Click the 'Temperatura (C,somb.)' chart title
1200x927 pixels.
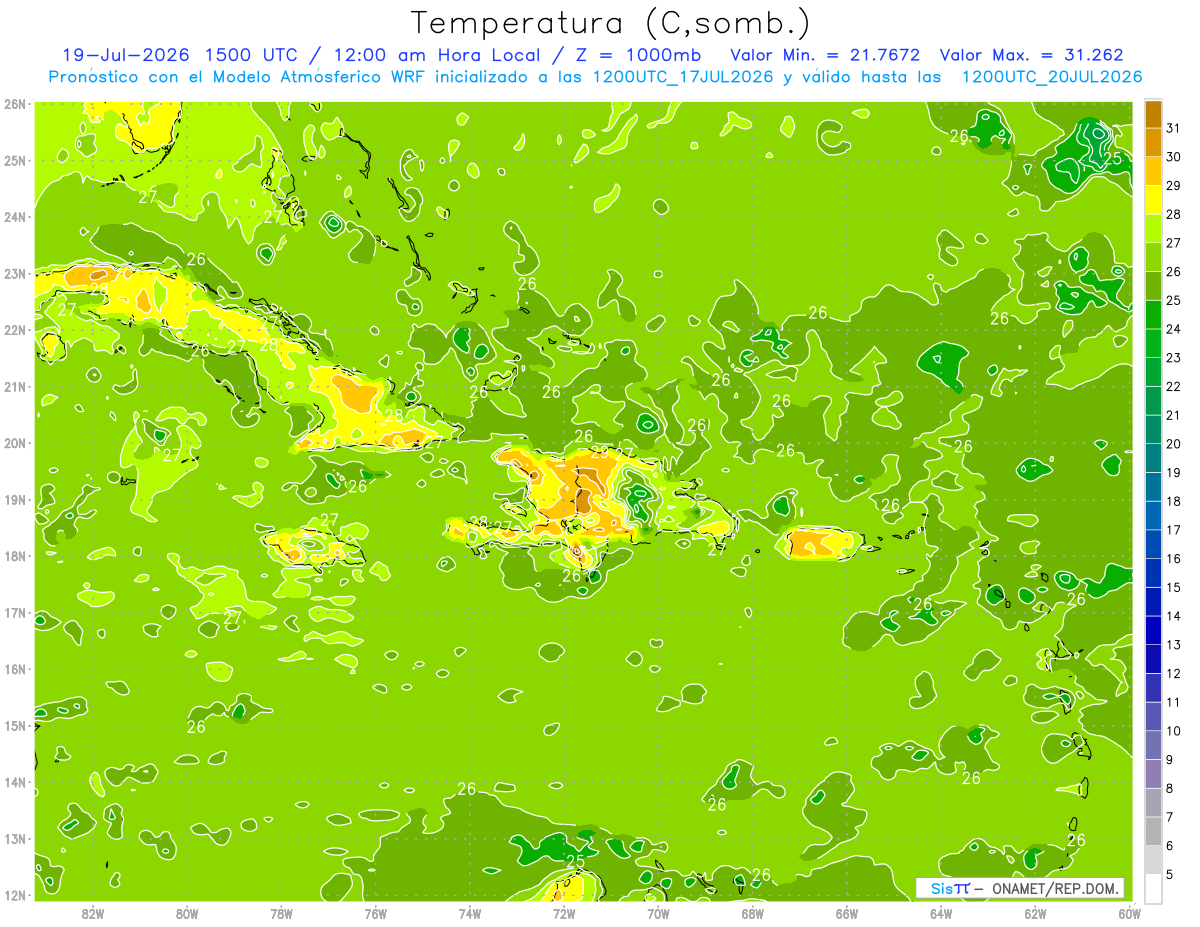click(x=610, y=23)
